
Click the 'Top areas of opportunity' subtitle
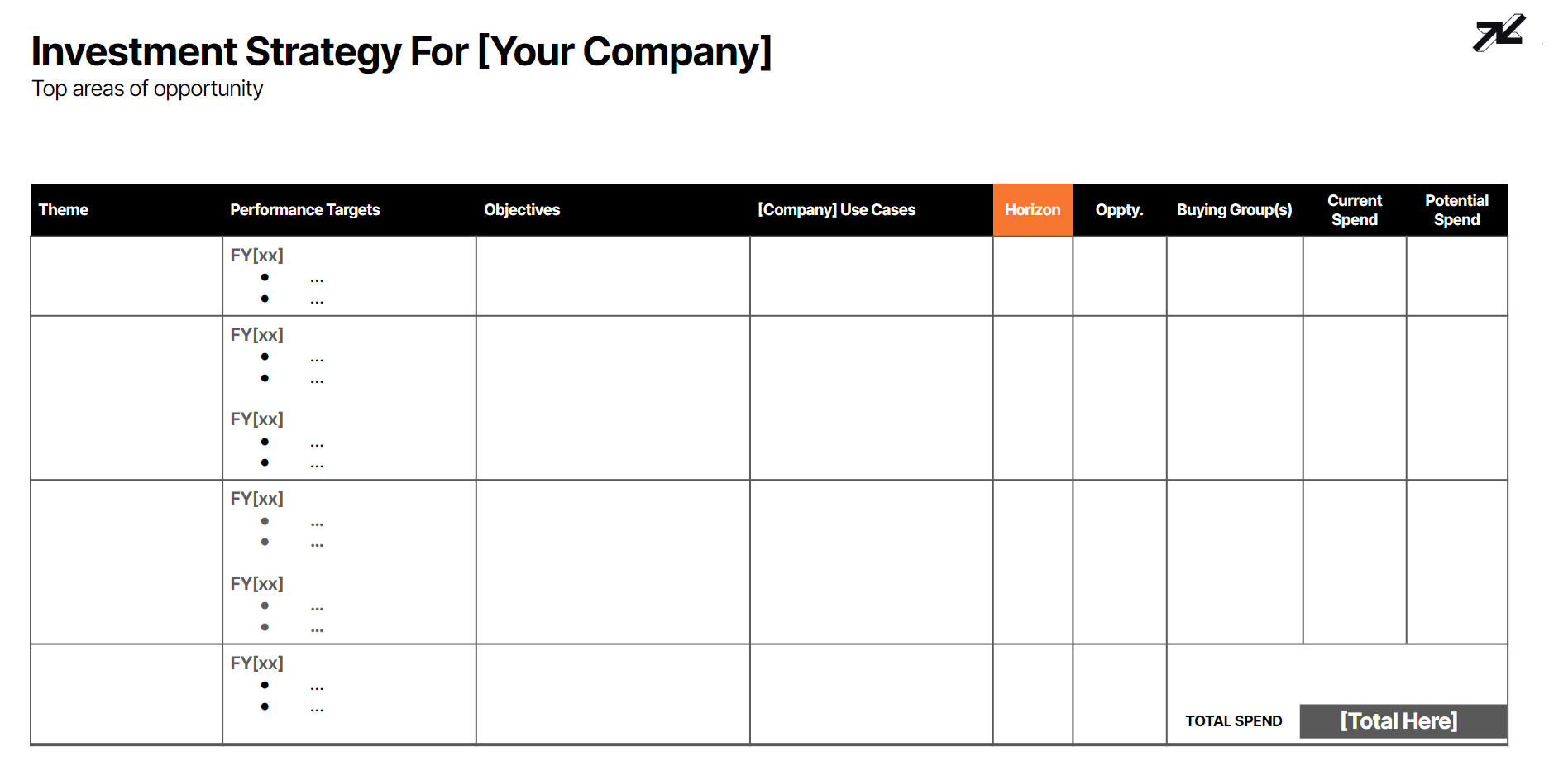click(147, 89)
